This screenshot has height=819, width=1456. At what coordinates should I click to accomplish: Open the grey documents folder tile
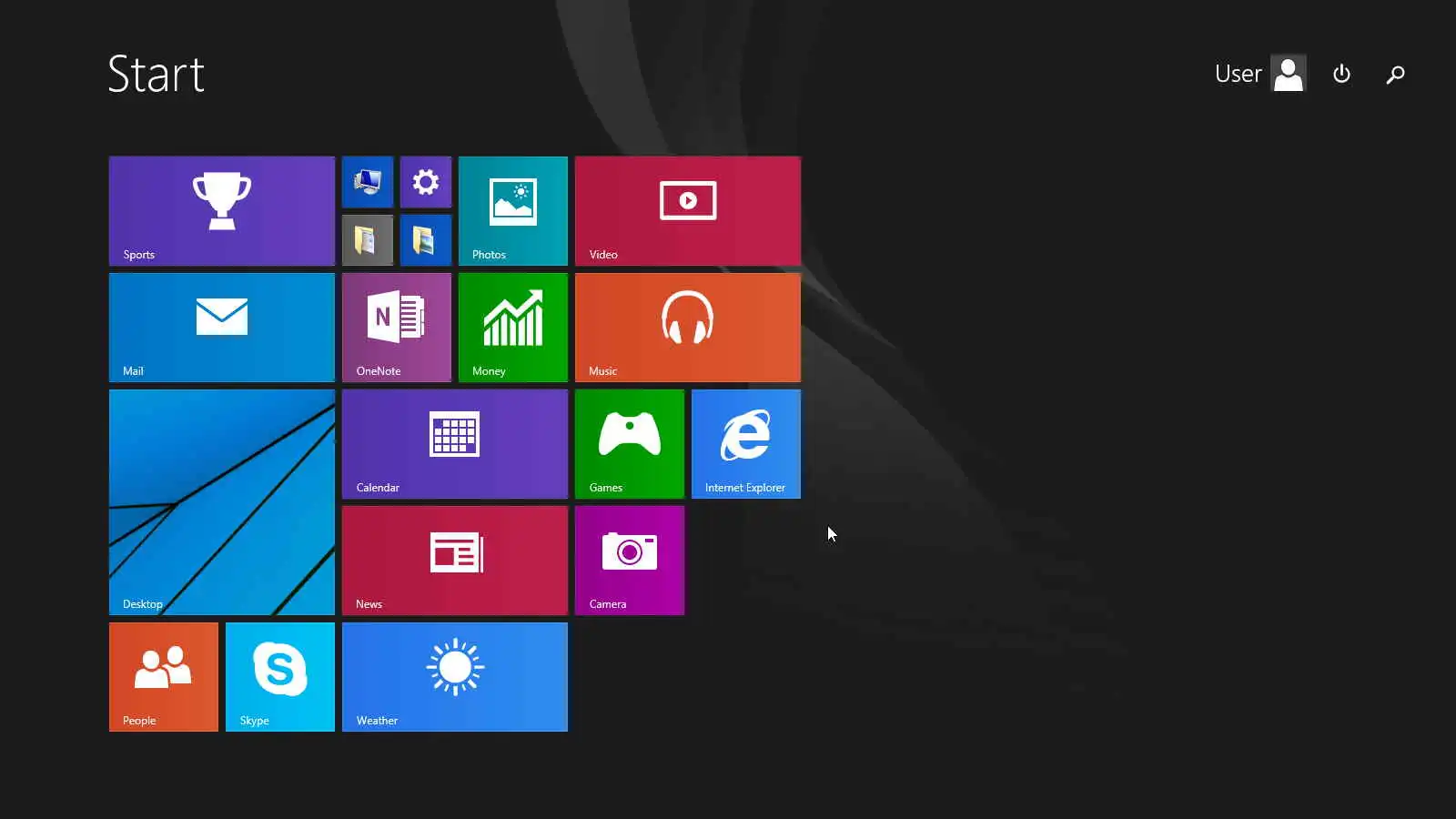click(x=368, y=240)
